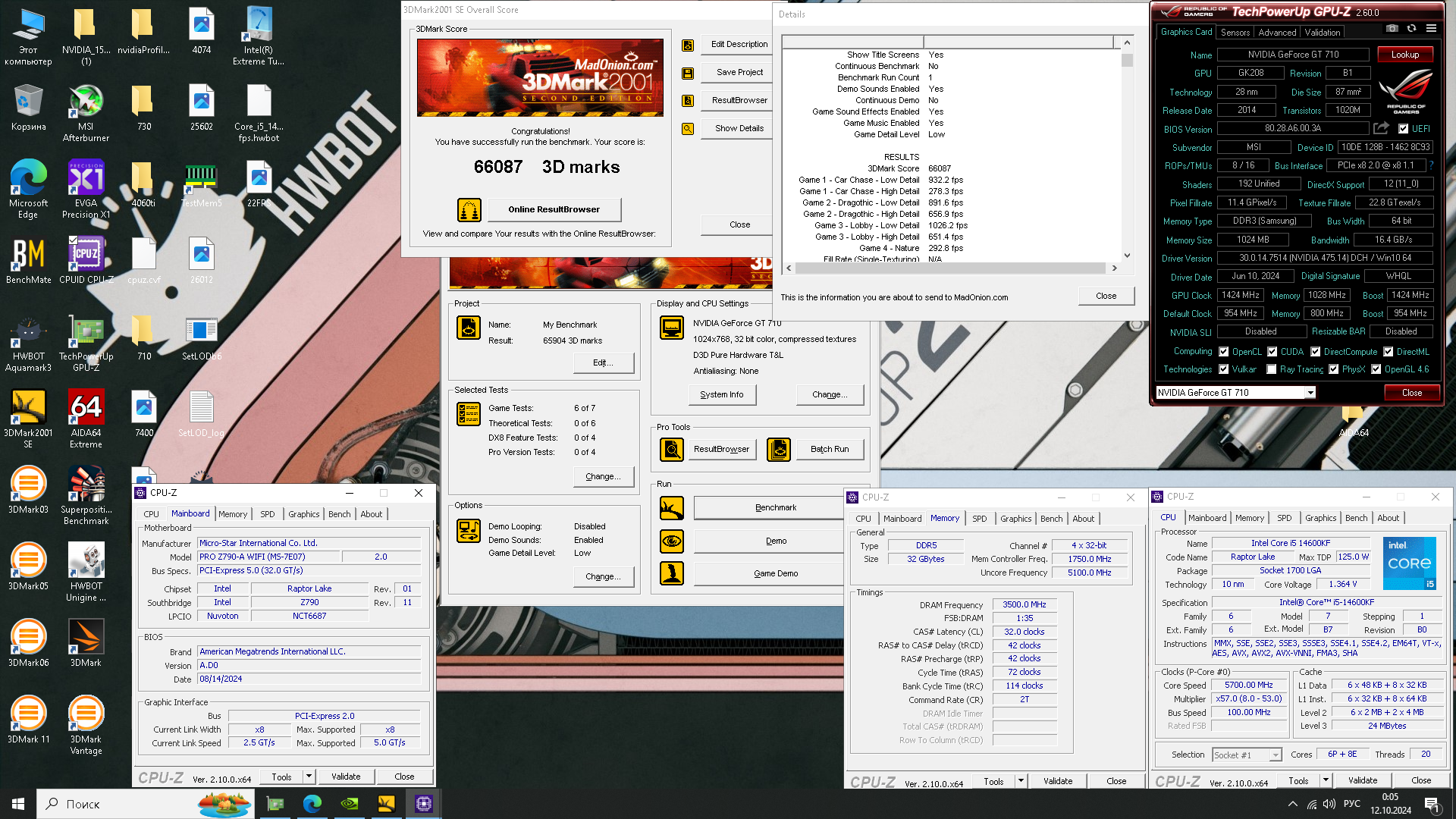
Task: Open AIDA64 Extreme desktop shortcut
Action: (86, 419)
